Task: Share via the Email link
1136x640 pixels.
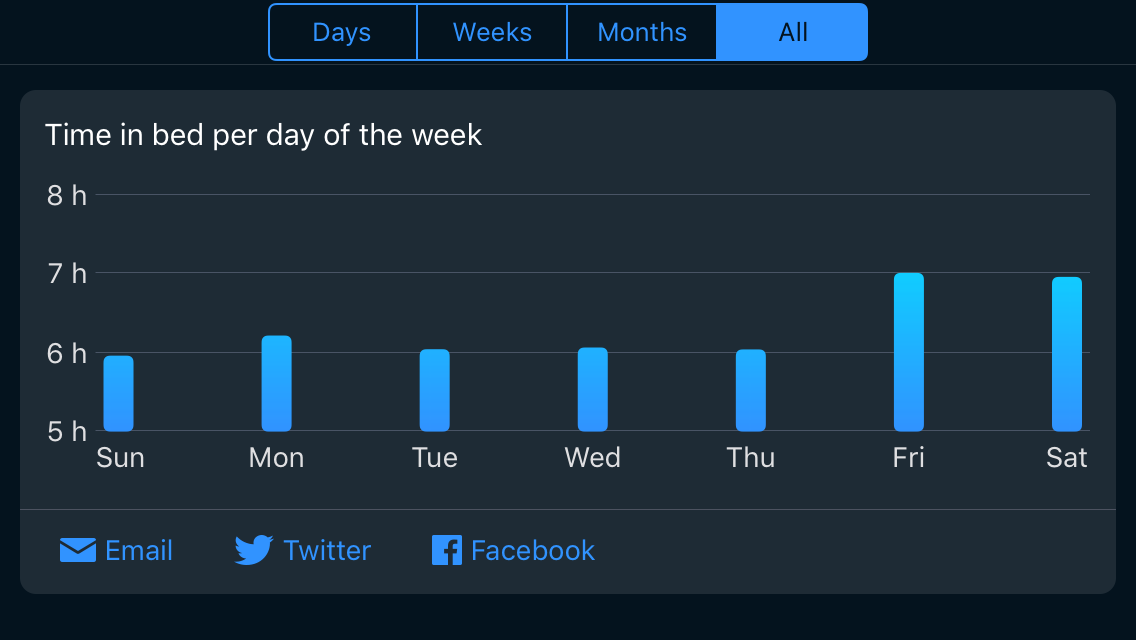Action: 139,550
